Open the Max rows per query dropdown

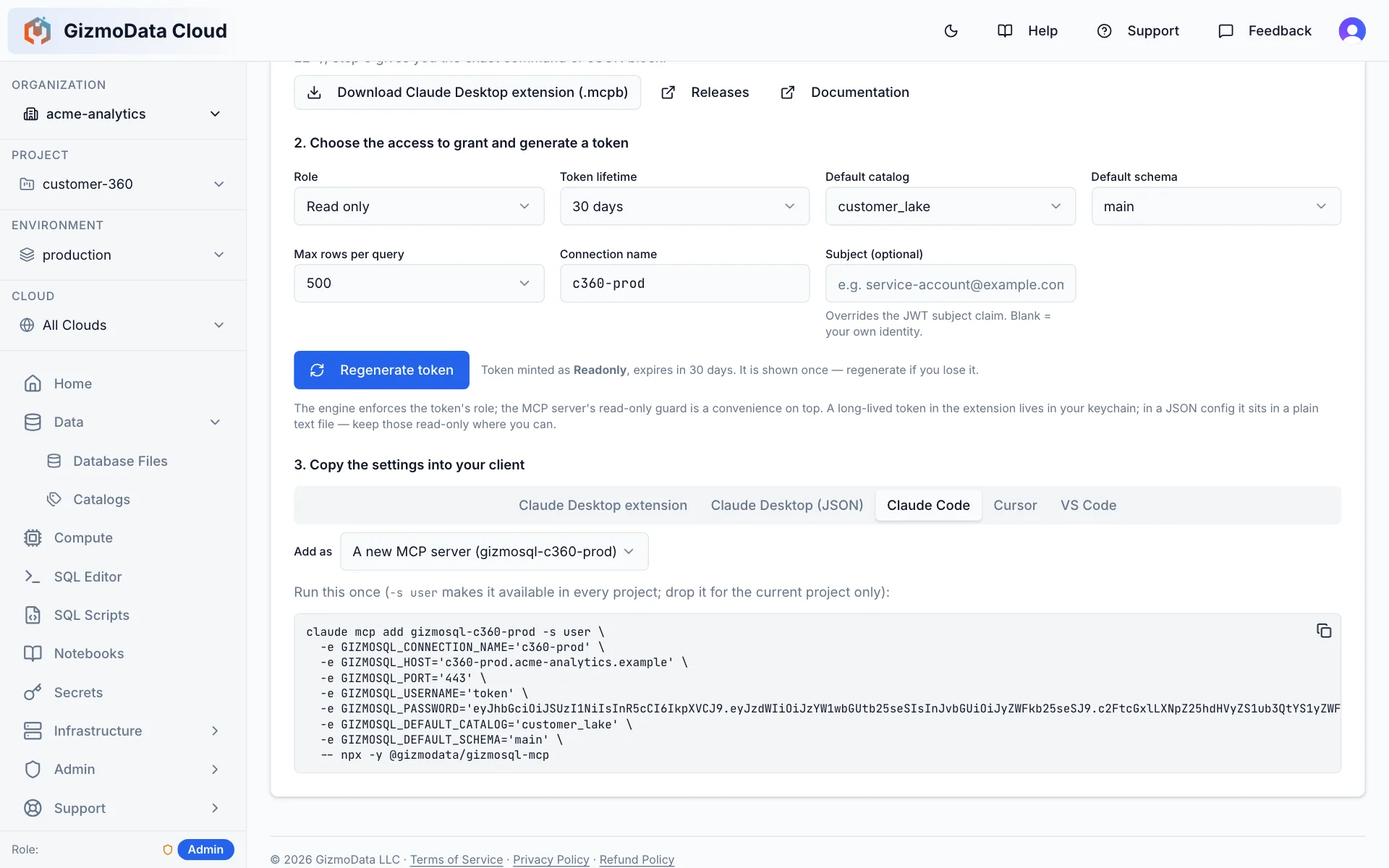419,283
